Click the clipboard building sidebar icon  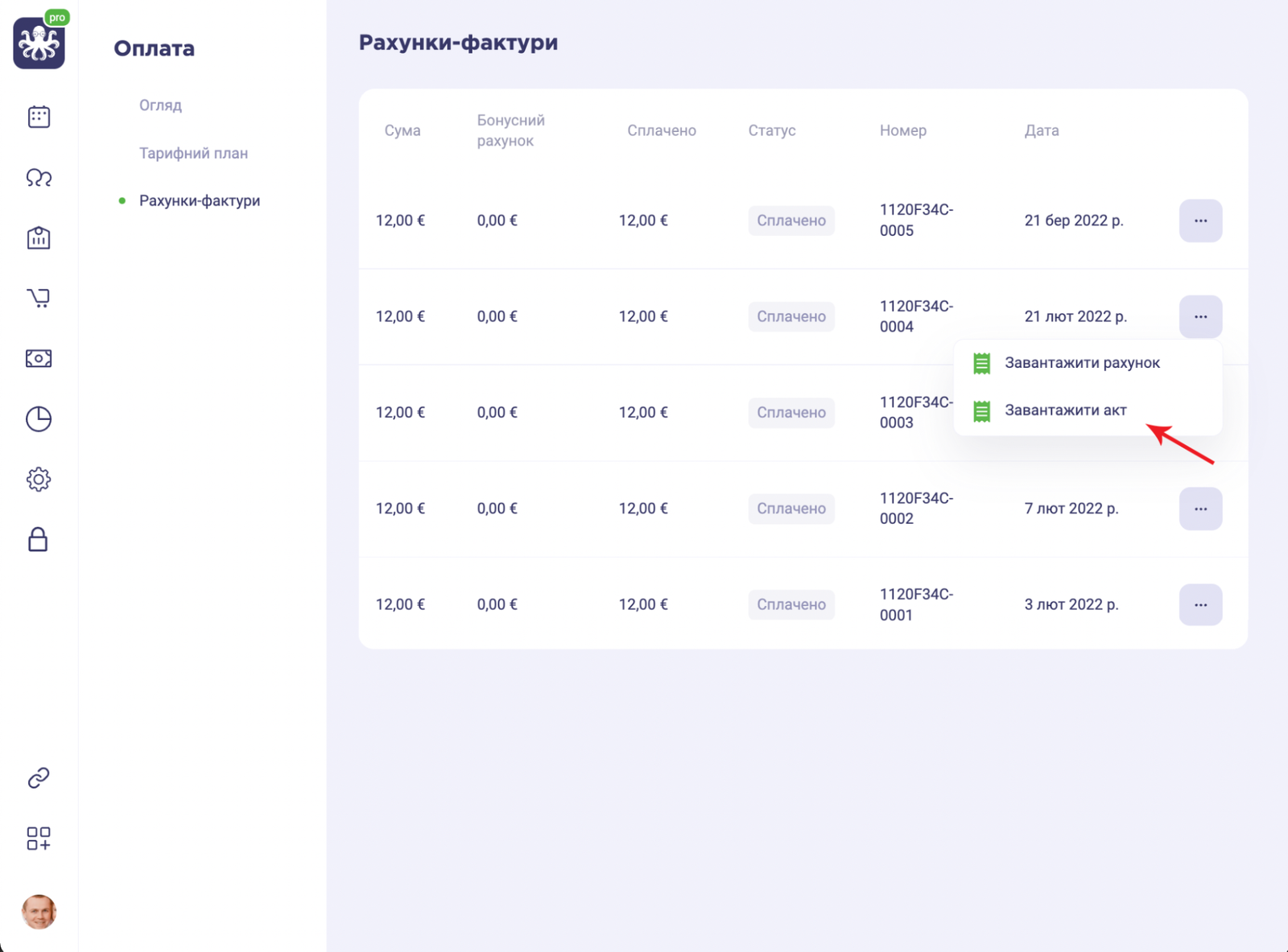click(x=39, y=238)
